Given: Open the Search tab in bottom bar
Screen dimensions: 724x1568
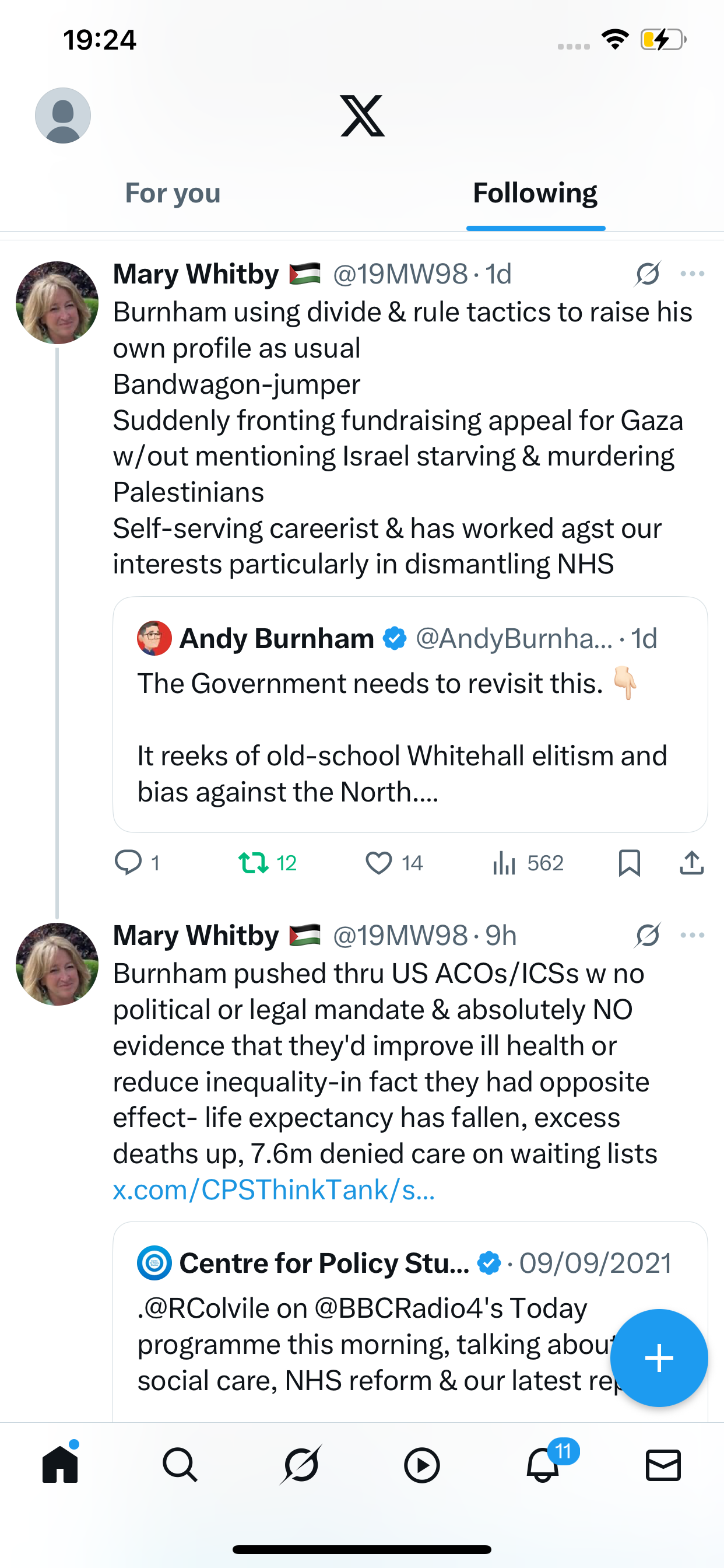Looking at the screenshot, I should [x=180, y=1465].
